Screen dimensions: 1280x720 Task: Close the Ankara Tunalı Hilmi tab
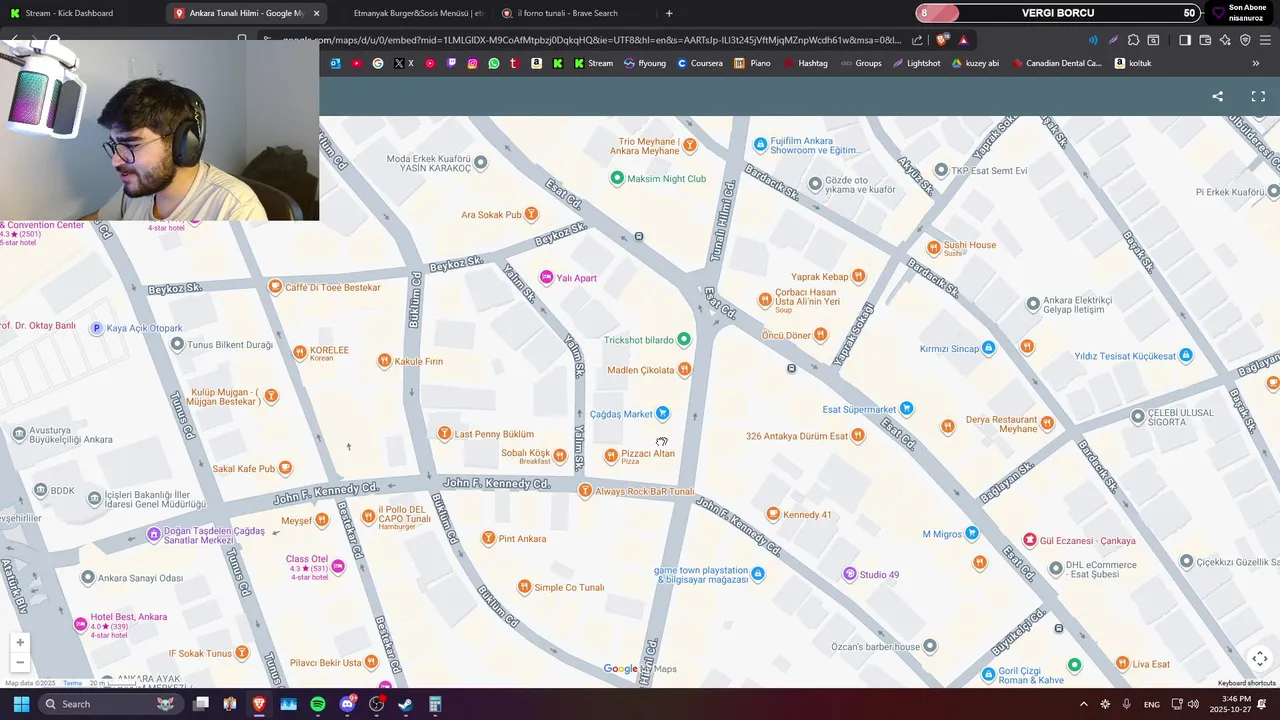(x=317, y=13)
